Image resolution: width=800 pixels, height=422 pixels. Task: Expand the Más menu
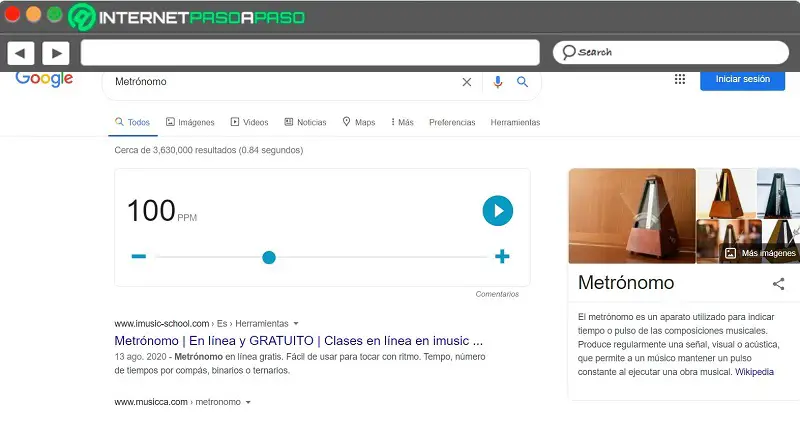(x=402, y=122)
